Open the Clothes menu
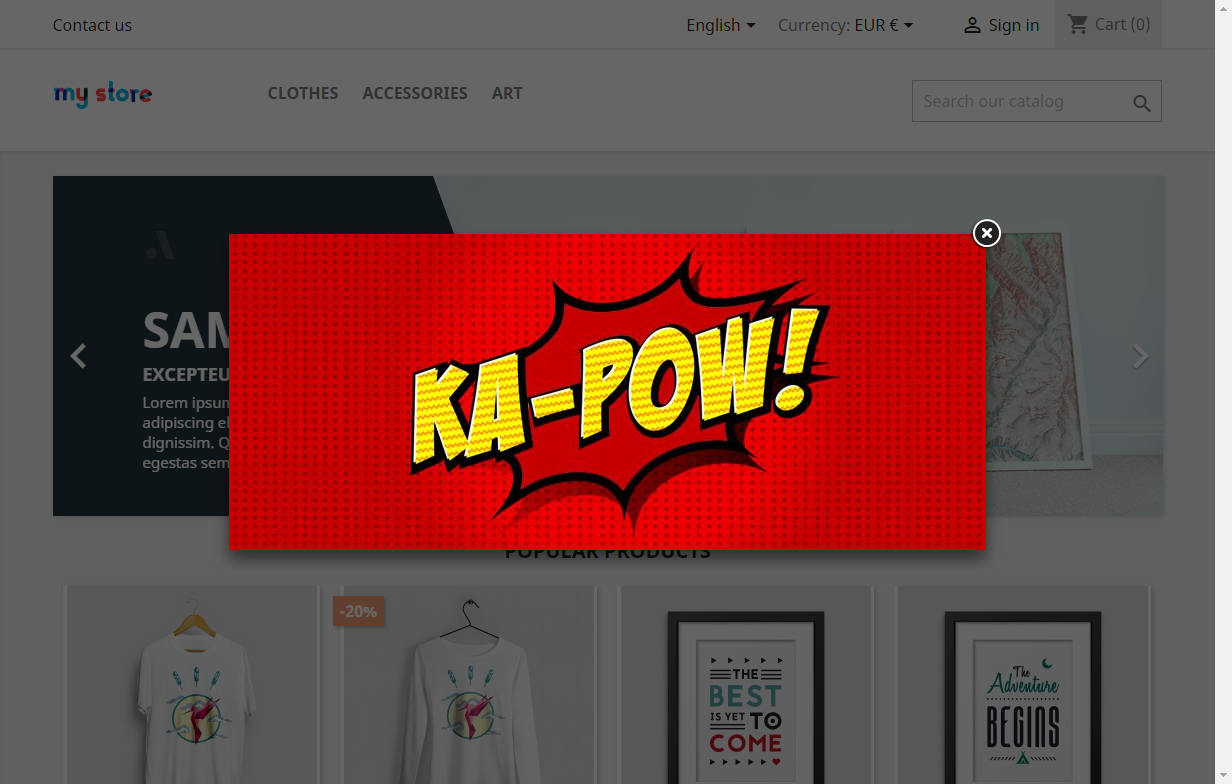The image size is (1232, 784). pos(303,93)
